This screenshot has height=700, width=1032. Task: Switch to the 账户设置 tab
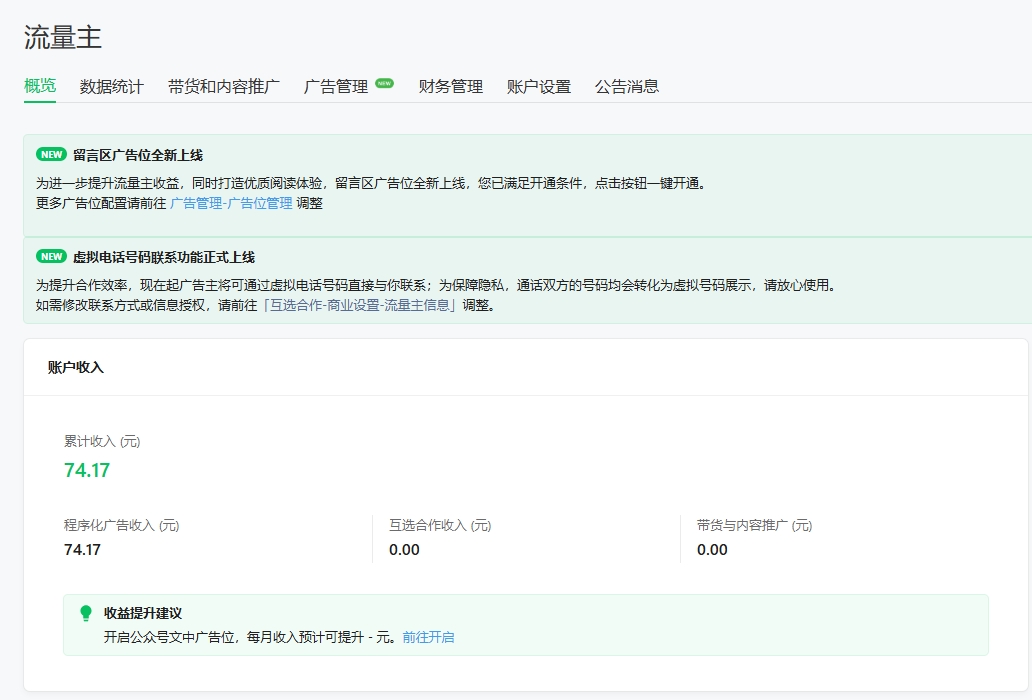click(539, 87)
